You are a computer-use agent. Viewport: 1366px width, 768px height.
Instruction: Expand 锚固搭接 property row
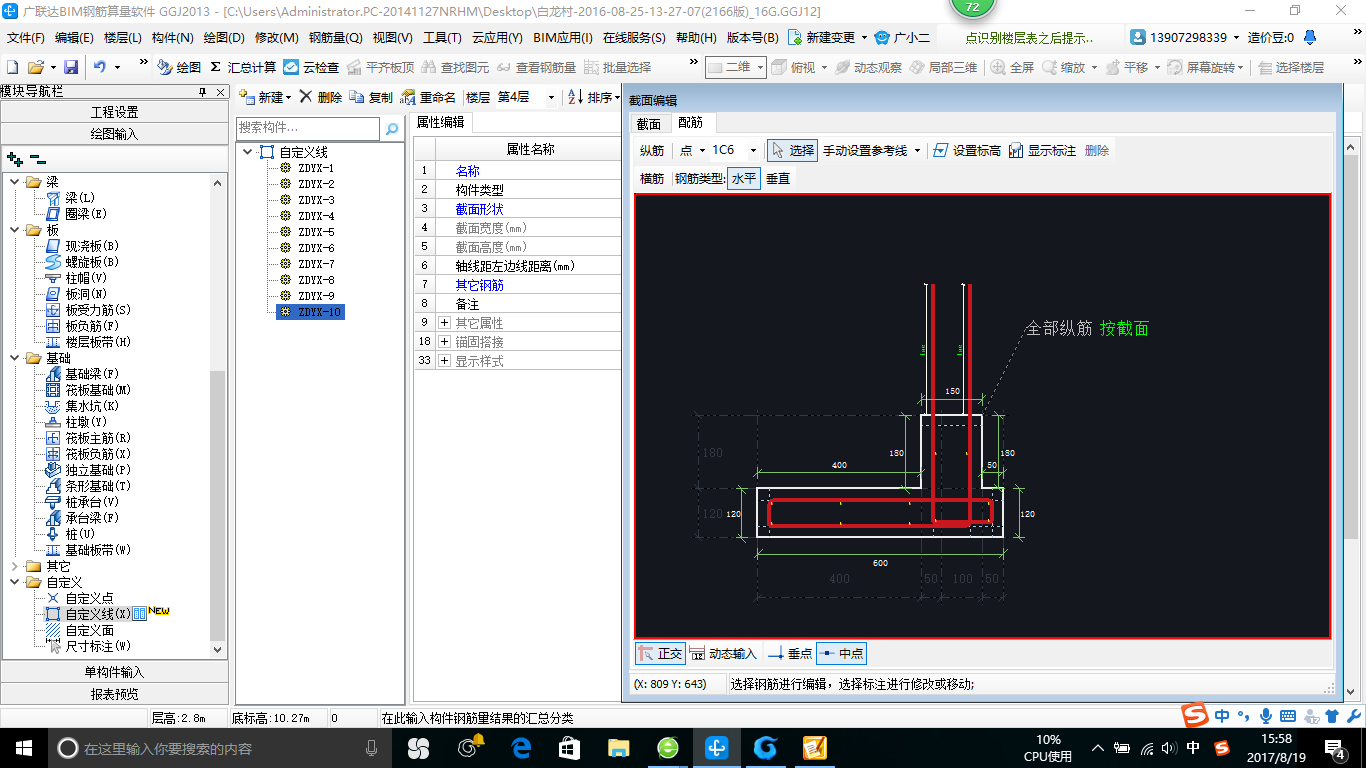444,342
